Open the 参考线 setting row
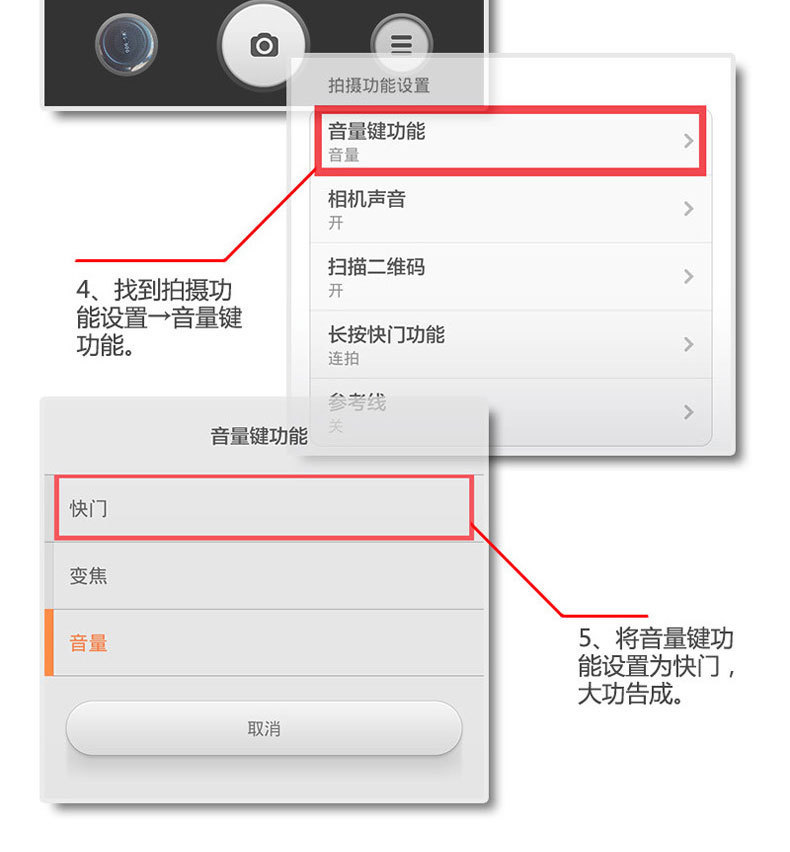Image resolution: width=790 pixels, height=852 pixels. coord(511,412)
